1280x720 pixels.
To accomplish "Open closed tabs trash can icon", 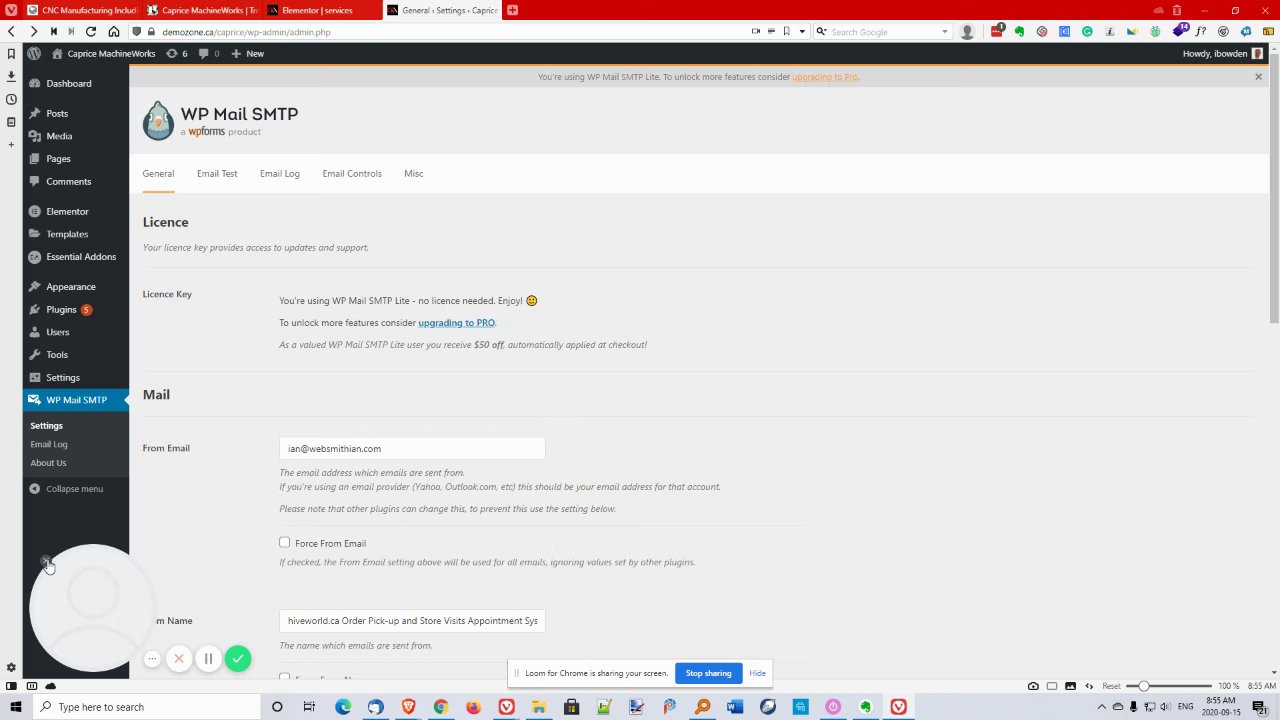I will click(1177, 10).
